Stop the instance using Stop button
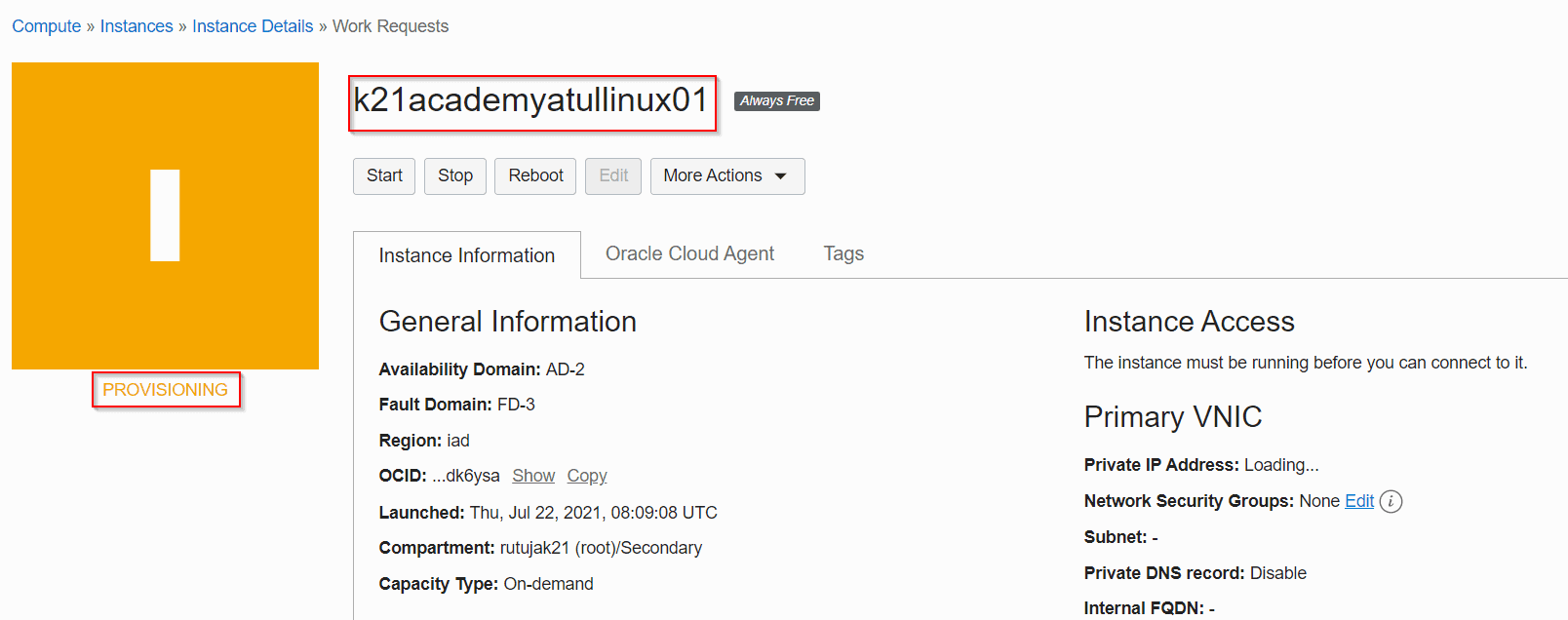 [454, 176]
